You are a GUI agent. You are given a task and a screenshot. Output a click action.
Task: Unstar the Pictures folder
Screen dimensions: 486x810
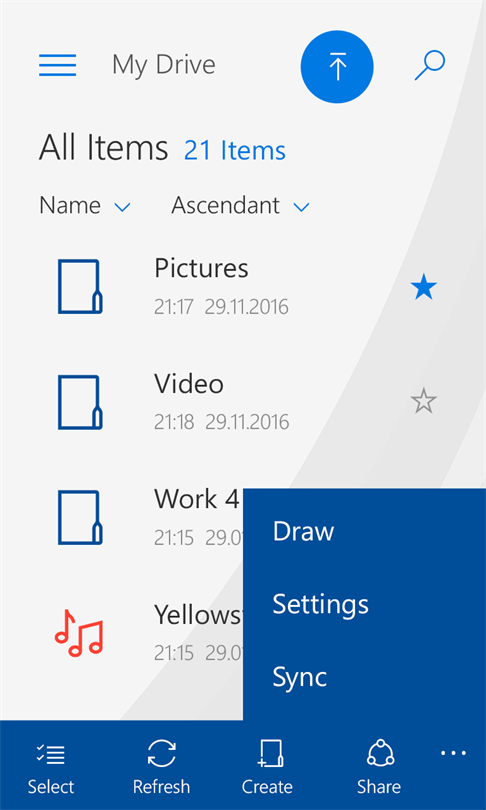tap(424, 288)
